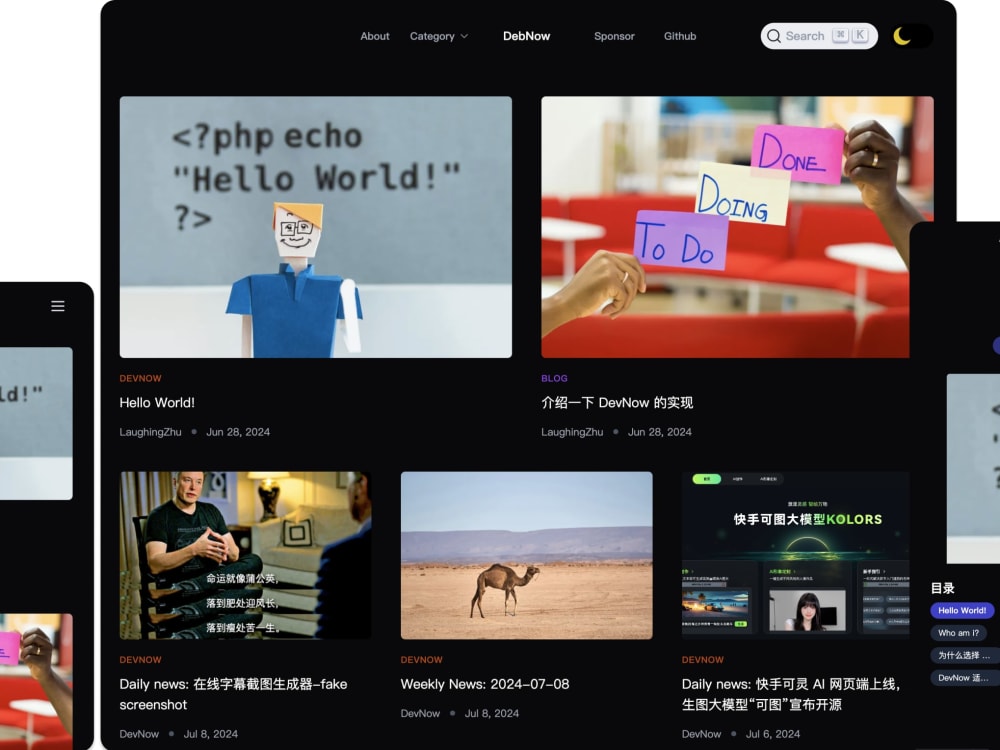The image size is (1000, 750).
Task: Click the magnifier search icon
Action: click(x=774, y=36)
